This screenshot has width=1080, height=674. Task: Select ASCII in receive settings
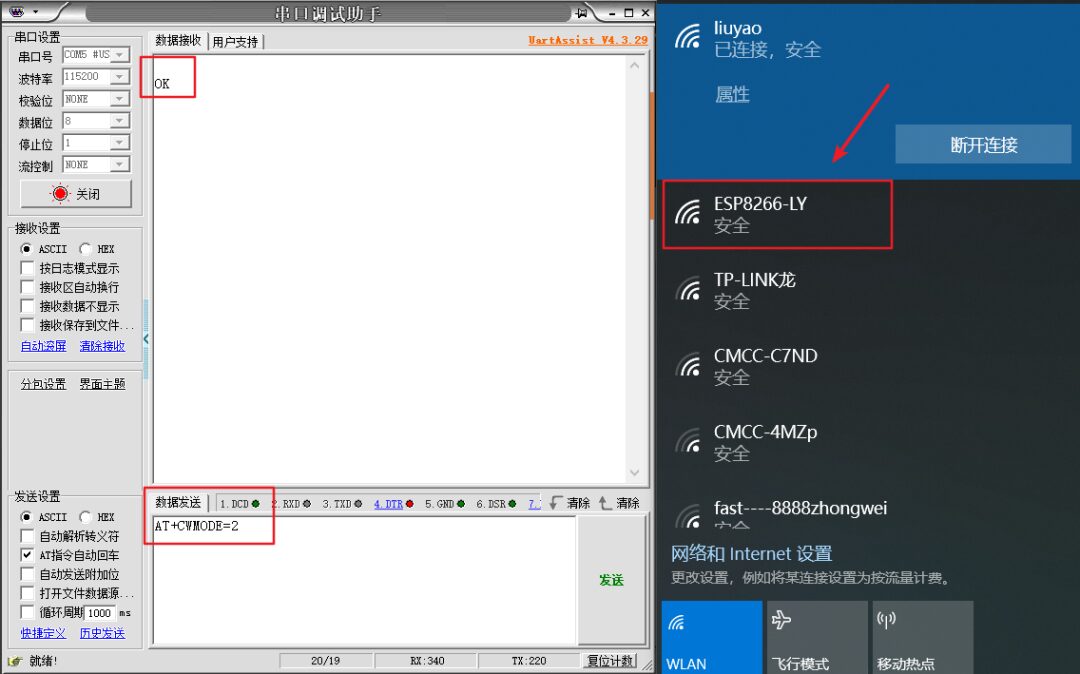click(x=27, y=249)
